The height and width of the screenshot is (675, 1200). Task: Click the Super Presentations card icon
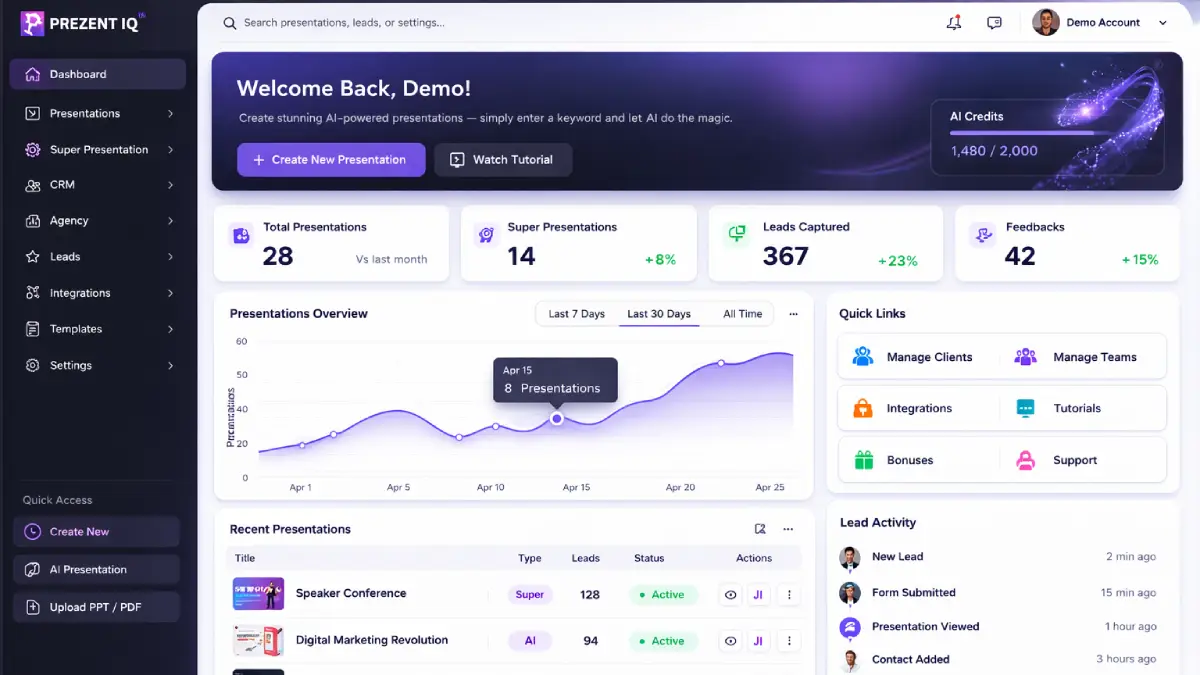pyautogui.click(x=486, y=236)
